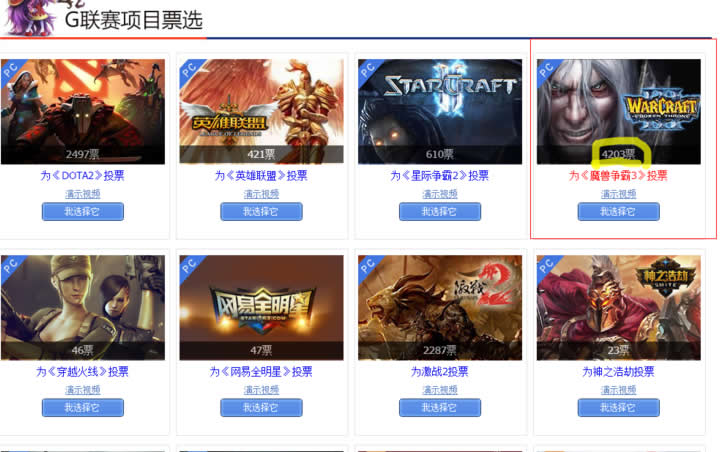Open 演示视频 link under DOTA2
The width and height of the screenshot is (720, 452).
tap(83, 194)
